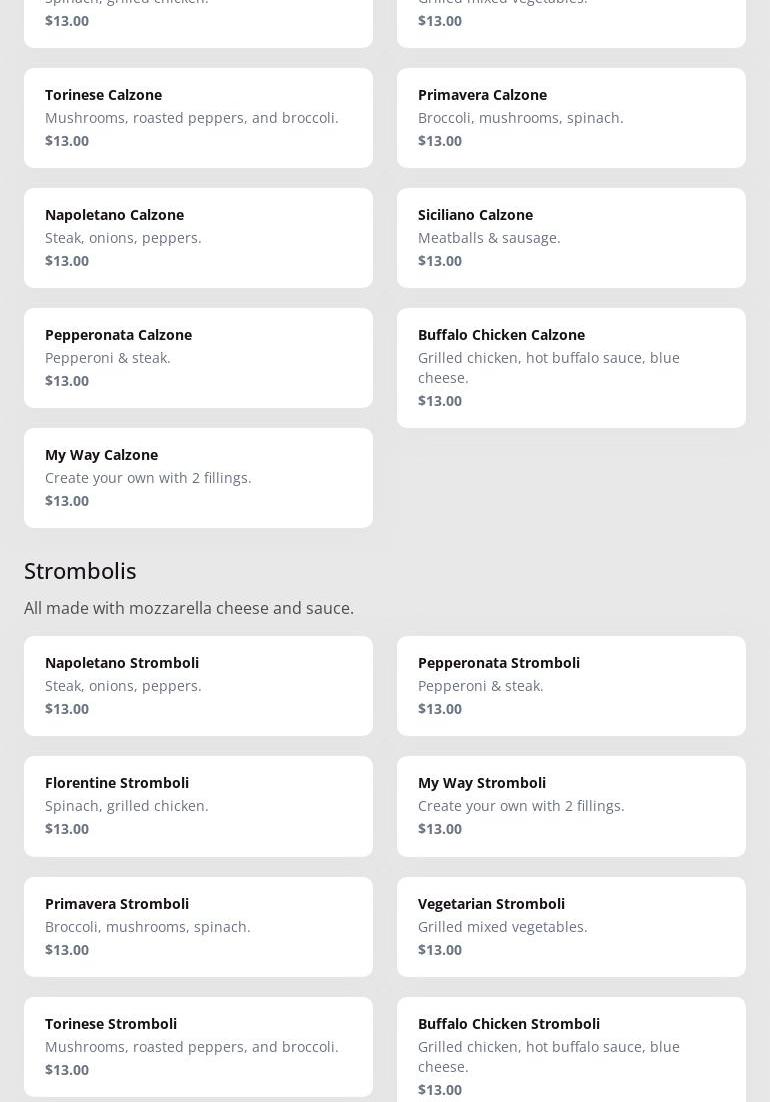Select the Buffalo Chicken Calzone
770x1102 pixels.
[571, 367]
